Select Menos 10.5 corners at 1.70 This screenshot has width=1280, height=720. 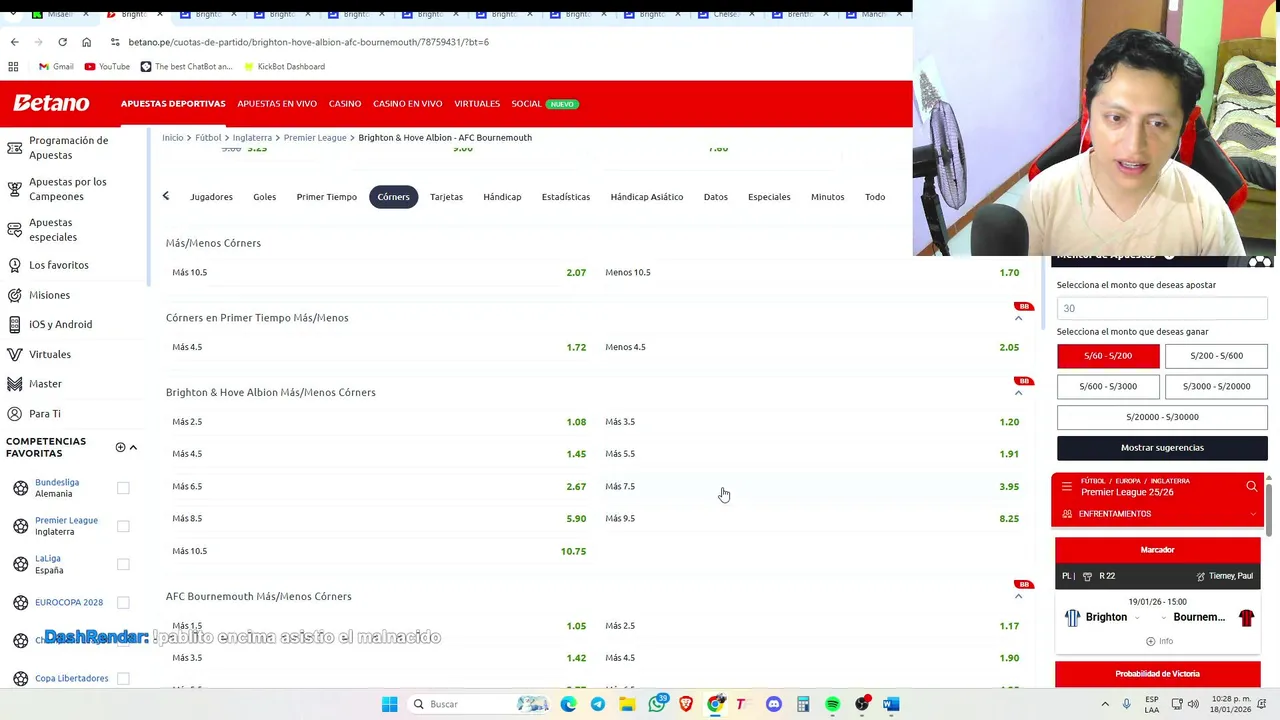coord(812,272)
